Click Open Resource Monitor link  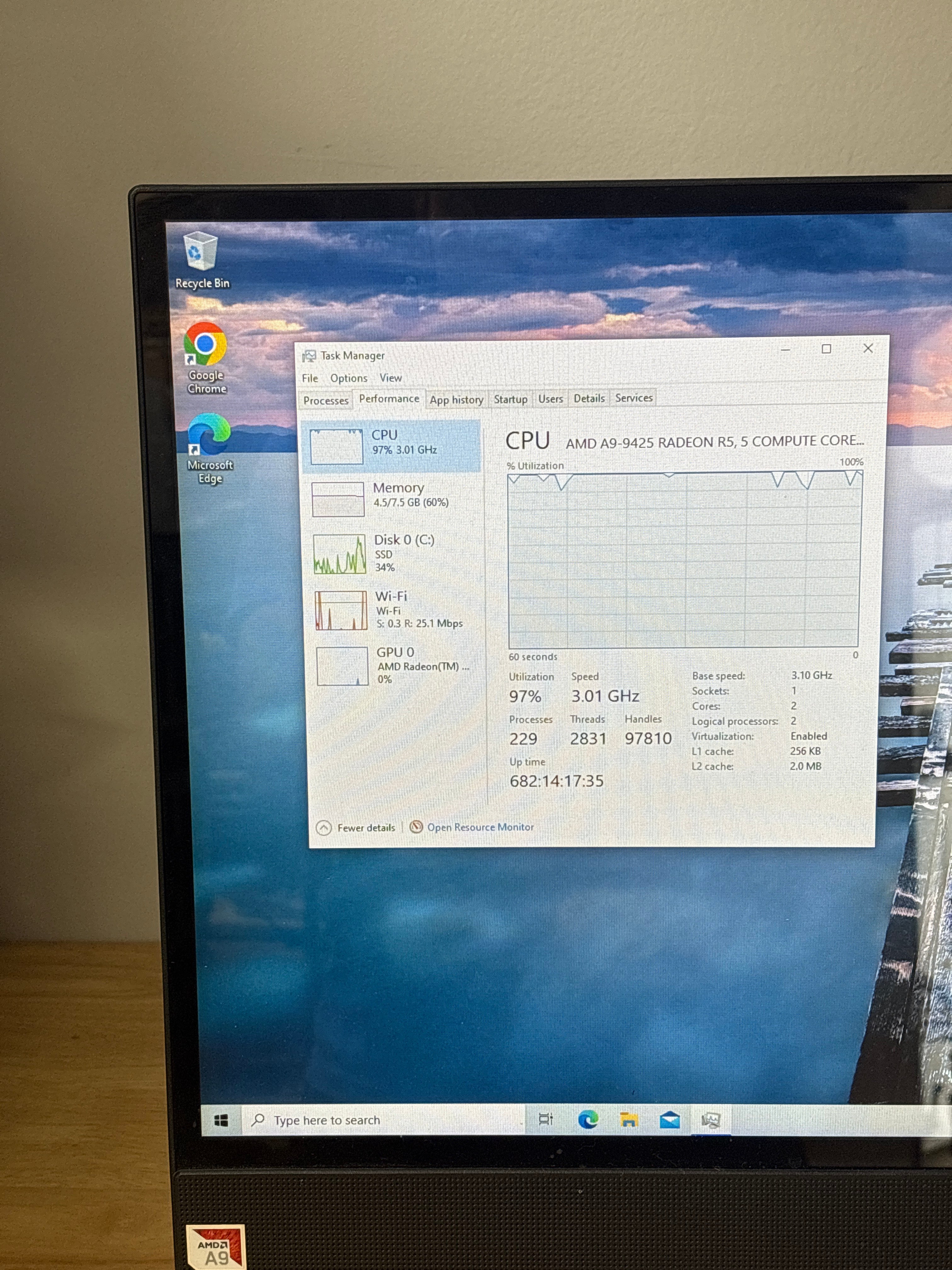click(480, 827)
